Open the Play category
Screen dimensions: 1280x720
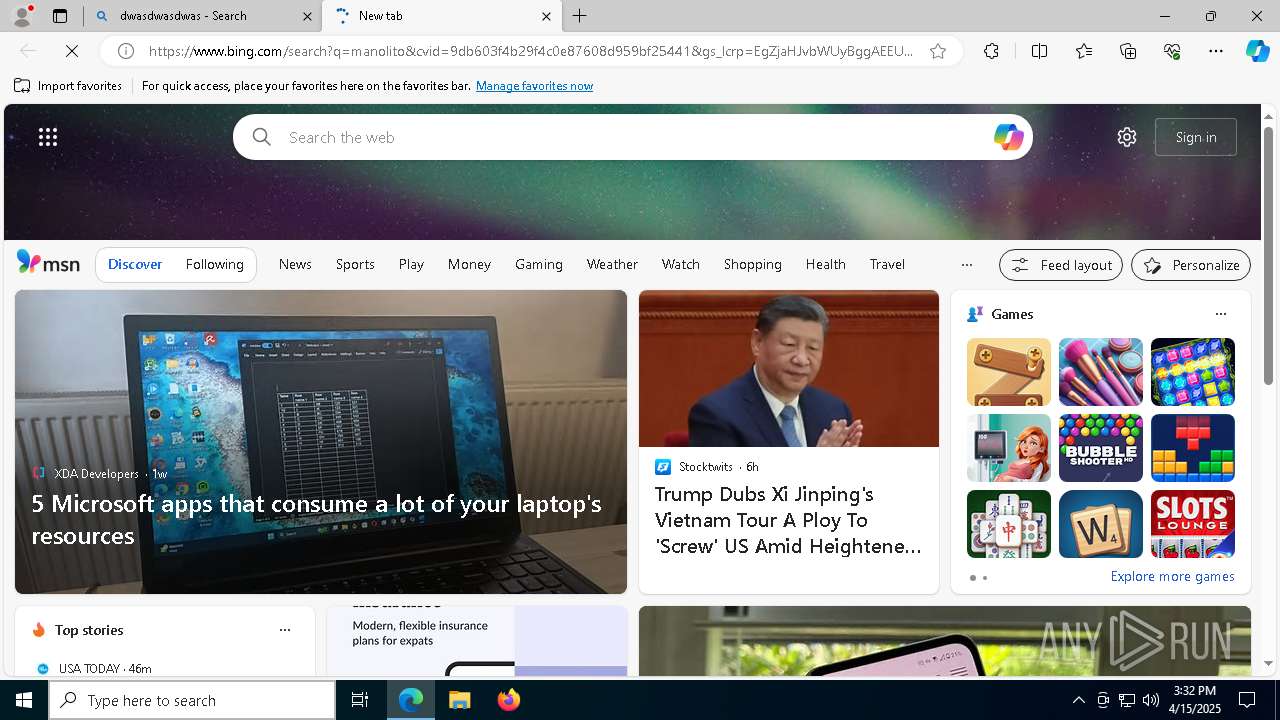coord(411,264)
